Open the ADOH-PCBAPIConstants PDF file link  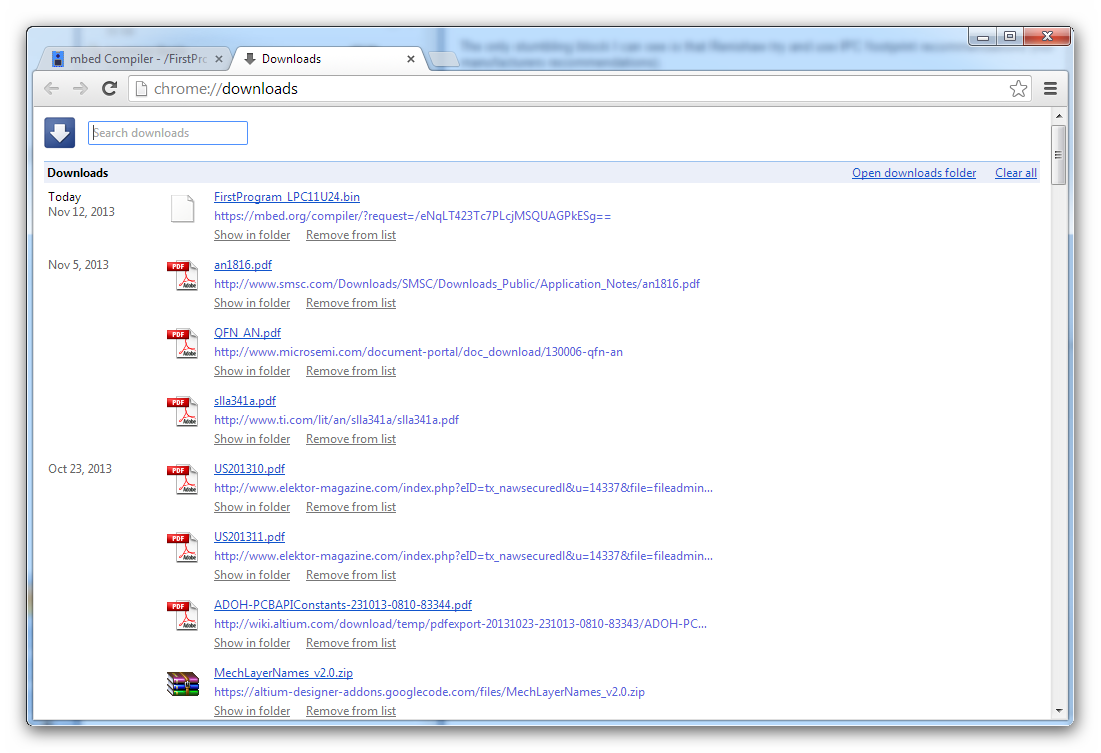[x=342, y=605]
